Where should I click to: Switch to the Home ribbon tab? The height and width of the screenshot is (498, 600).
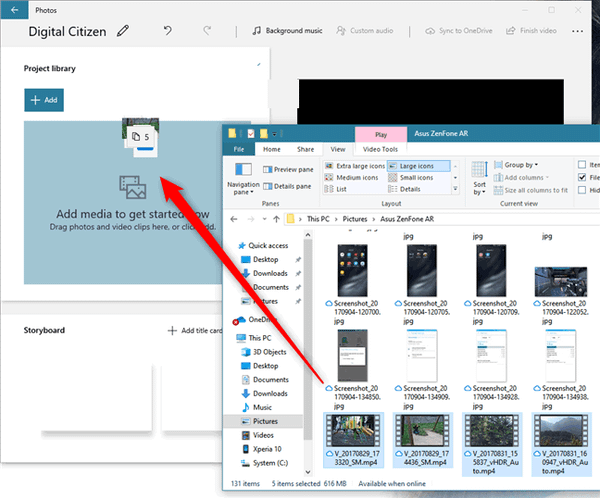pyautogui.click(x=272, y=149)
